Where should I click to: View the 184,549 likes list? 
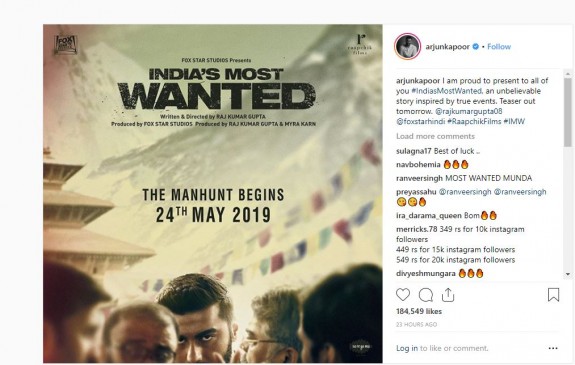pos(419,311)
